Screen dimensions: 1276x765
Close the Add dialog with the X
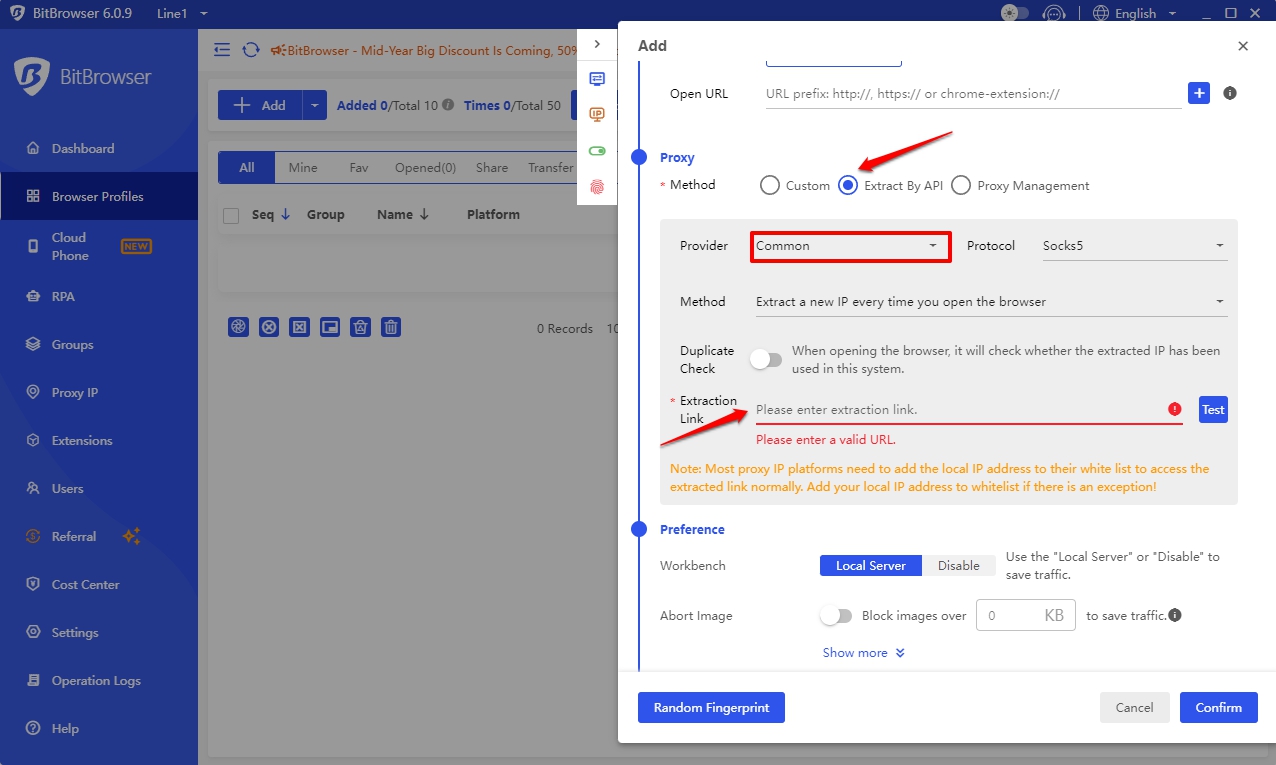pos(1243,46)
